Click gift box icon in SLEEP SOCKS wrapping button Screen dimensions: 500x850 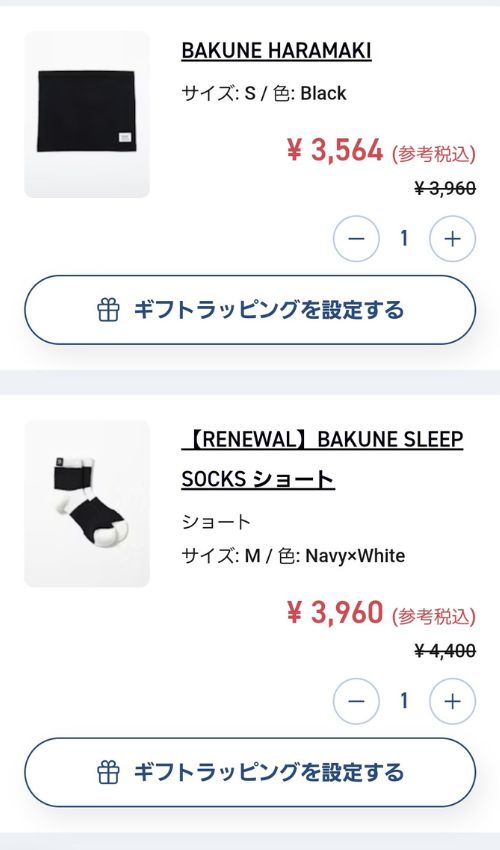(108, 772)
